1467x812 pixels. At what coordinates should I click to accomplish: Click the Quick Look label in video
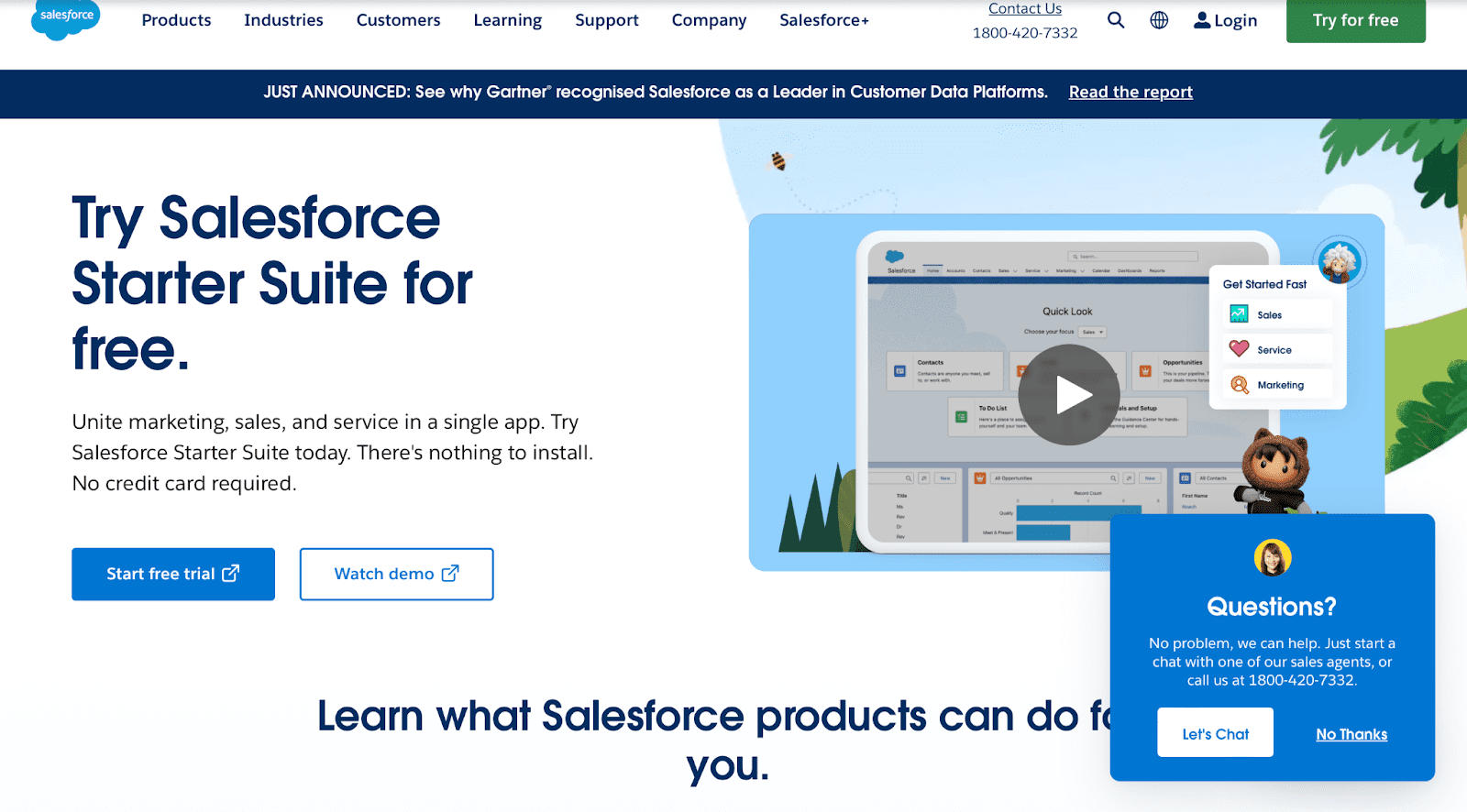[1067, 312]
